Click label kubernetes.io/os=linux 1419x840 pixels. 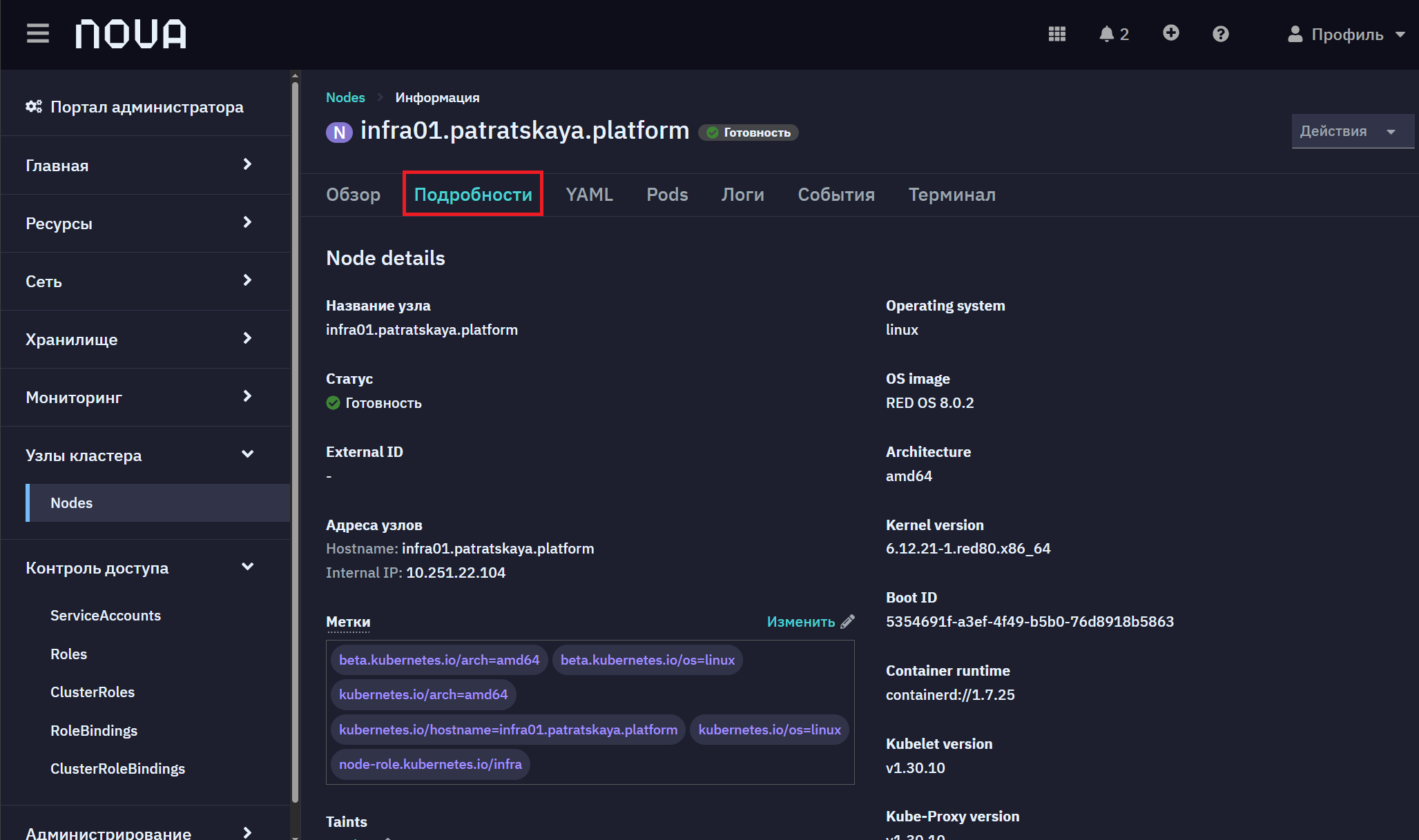click(x=769, y=730)
